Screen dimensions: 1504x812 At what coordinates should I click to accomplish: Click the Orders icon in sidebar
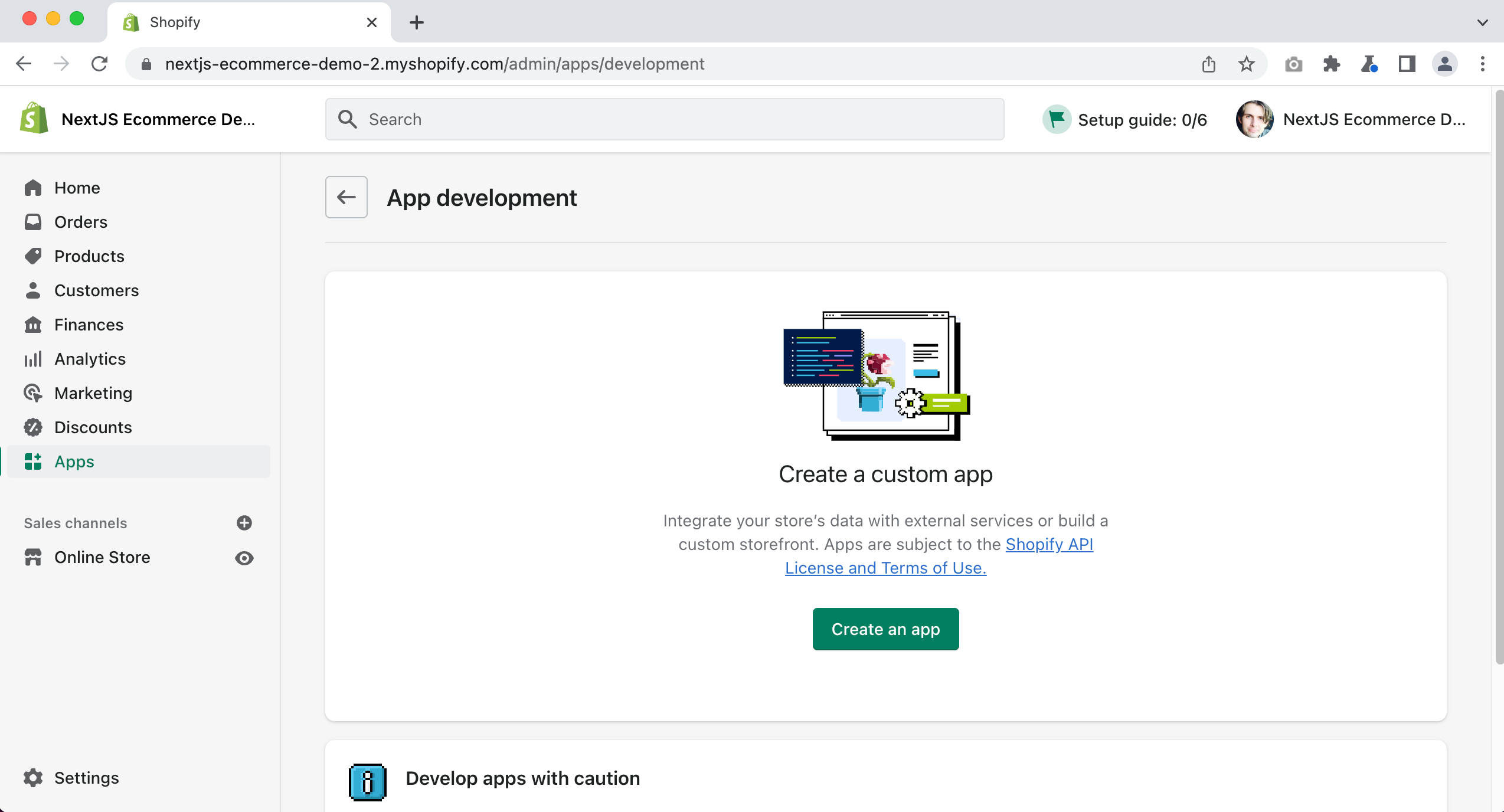33,222
